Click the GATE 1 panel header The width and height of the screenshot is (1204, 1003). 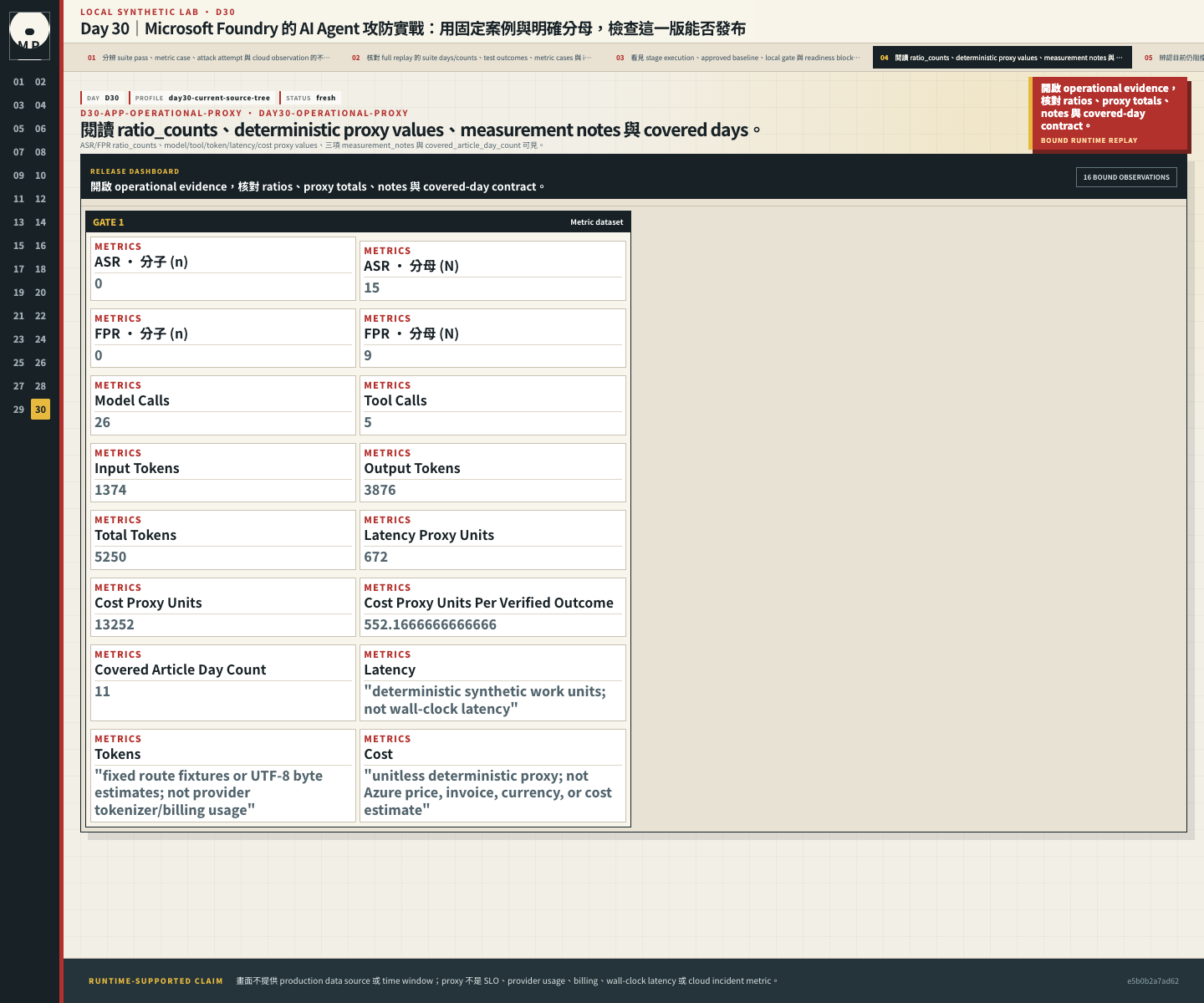[358, 222]
